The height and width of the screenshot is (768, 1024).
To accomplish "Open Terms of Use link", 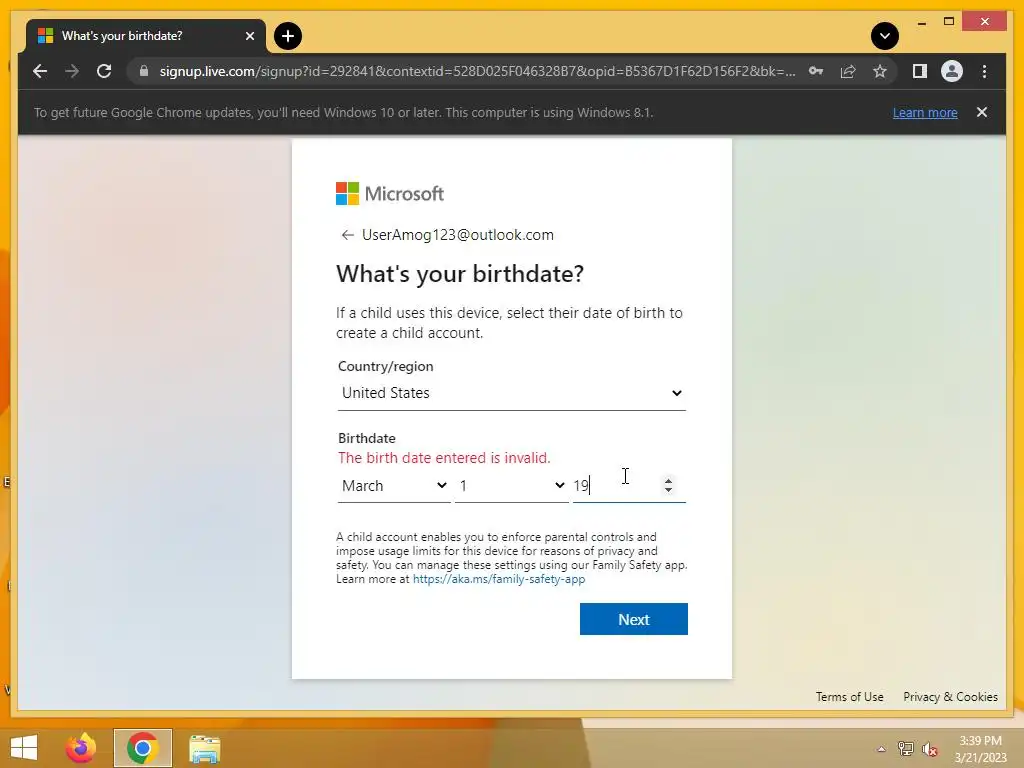I will (849, 697).
